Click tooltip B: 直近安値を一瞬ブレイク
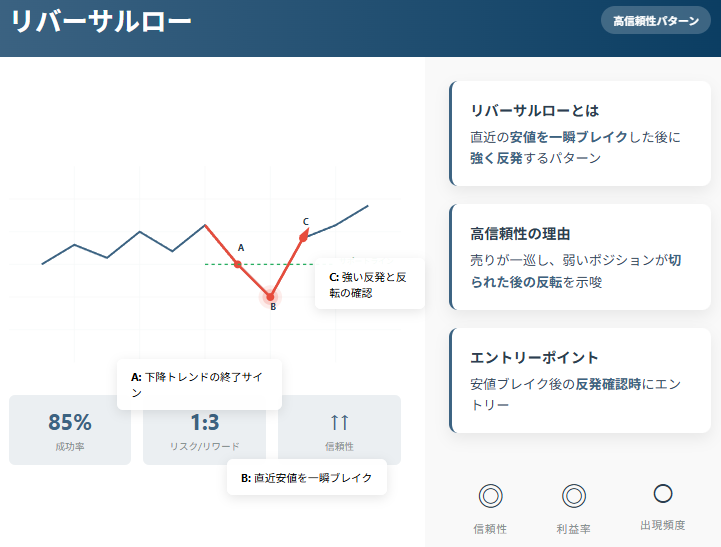The width and height of the screenshot is (721, 547). click(306, 478)
